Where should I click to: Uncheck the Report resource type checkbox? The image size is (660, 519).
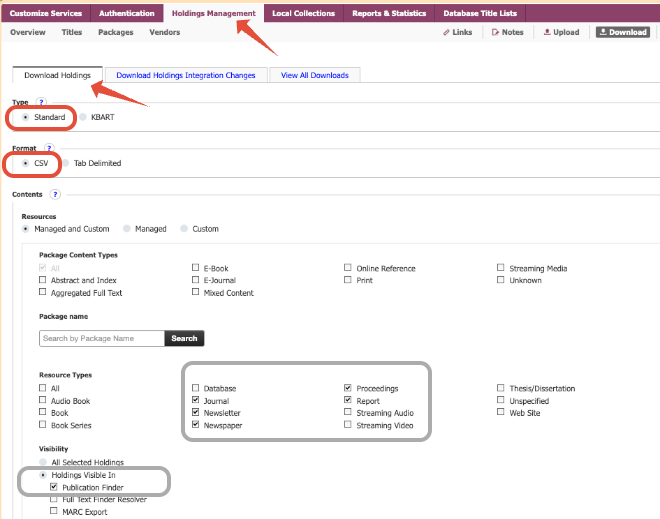[x=348, y=400]
